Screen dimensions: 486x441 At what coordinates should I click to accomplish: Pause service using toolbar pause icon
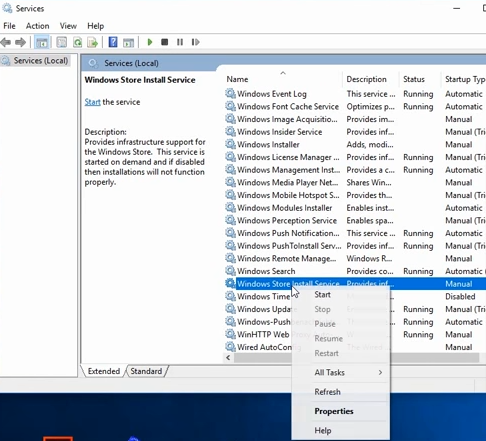[x=180, y=42]
